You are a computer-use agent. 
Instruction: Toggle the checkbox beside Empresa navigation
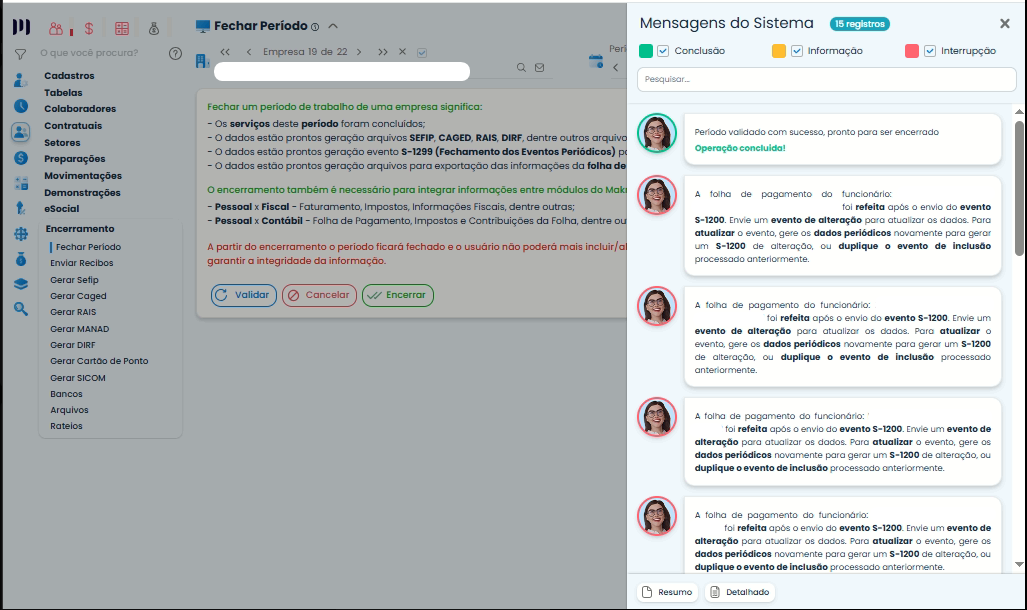click(422, 52)
